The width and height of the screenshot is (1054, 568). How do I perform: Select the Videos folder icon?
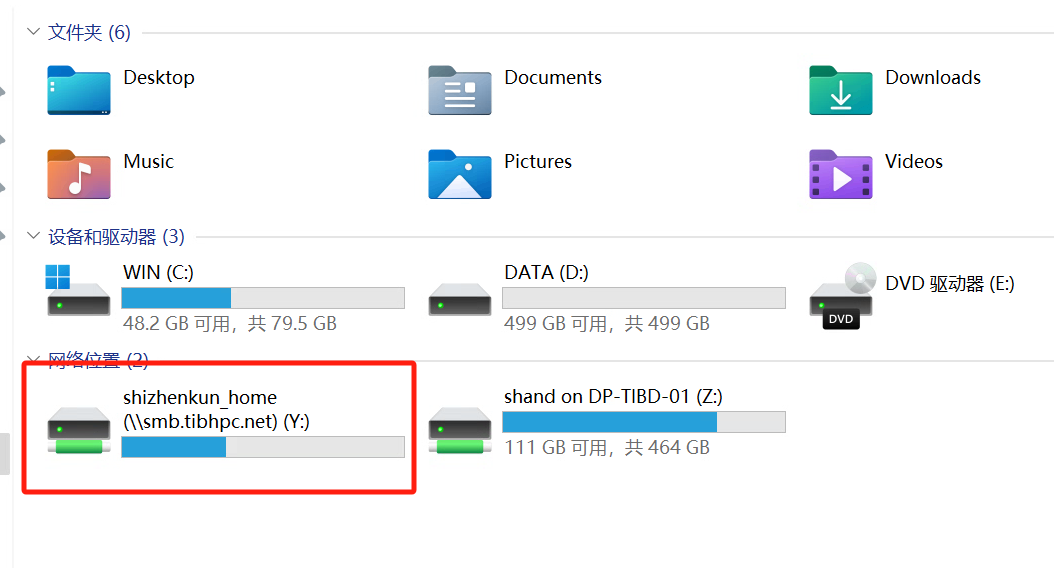pos(841,174)
